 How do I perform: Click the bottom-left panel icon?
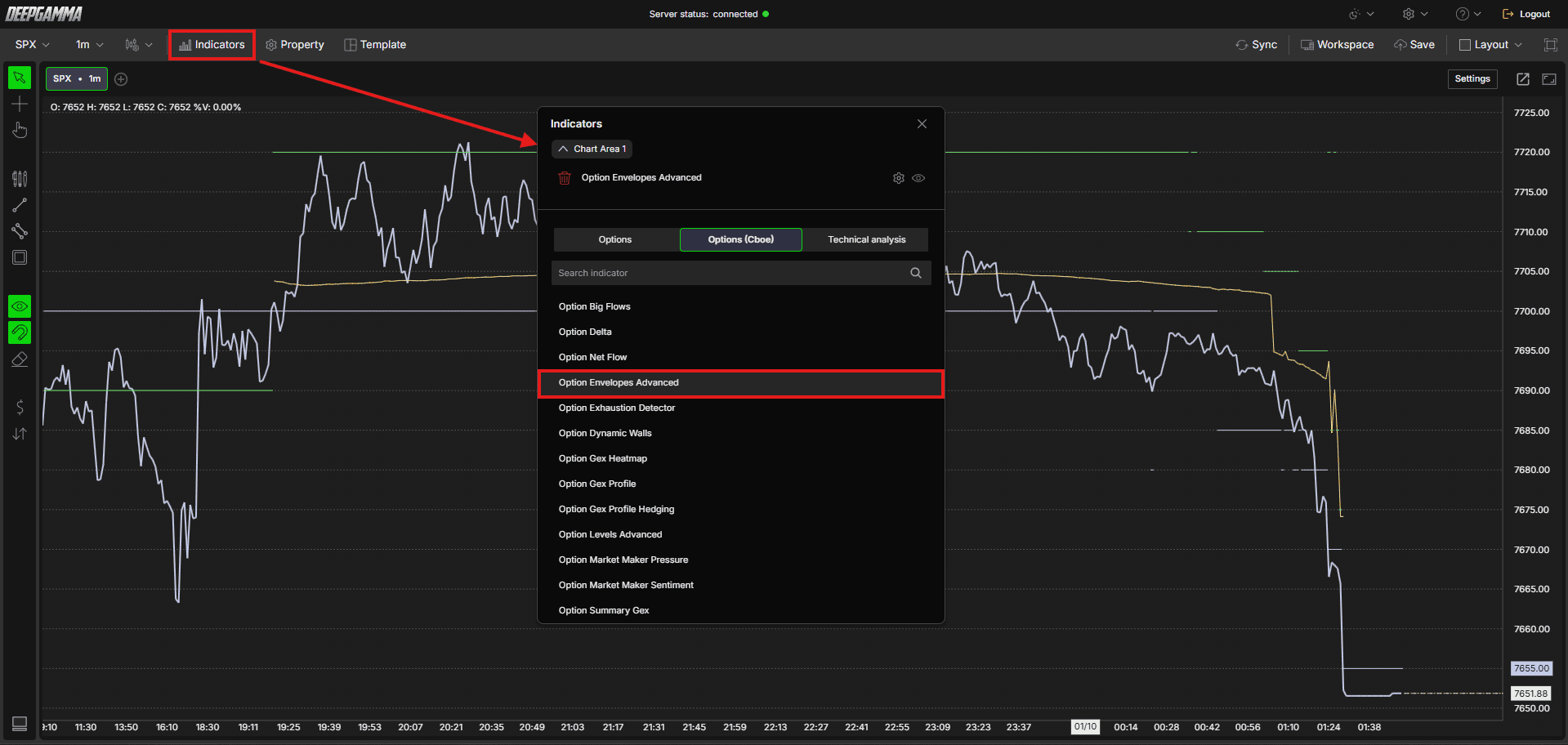pos(20,724)
